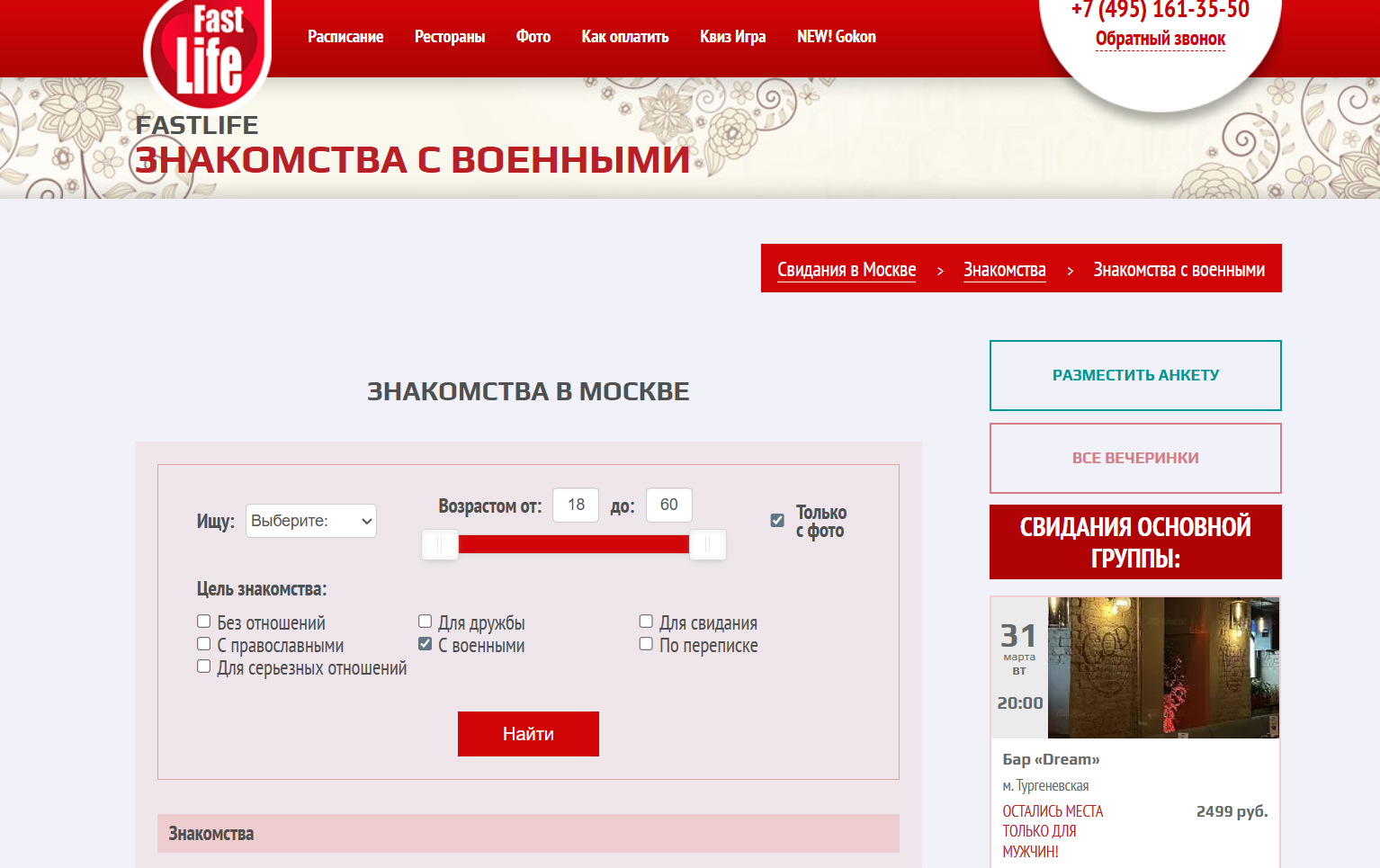Open the Бар «Dream» event title
Viewport: 1380px width, 868px height.
1051,759
